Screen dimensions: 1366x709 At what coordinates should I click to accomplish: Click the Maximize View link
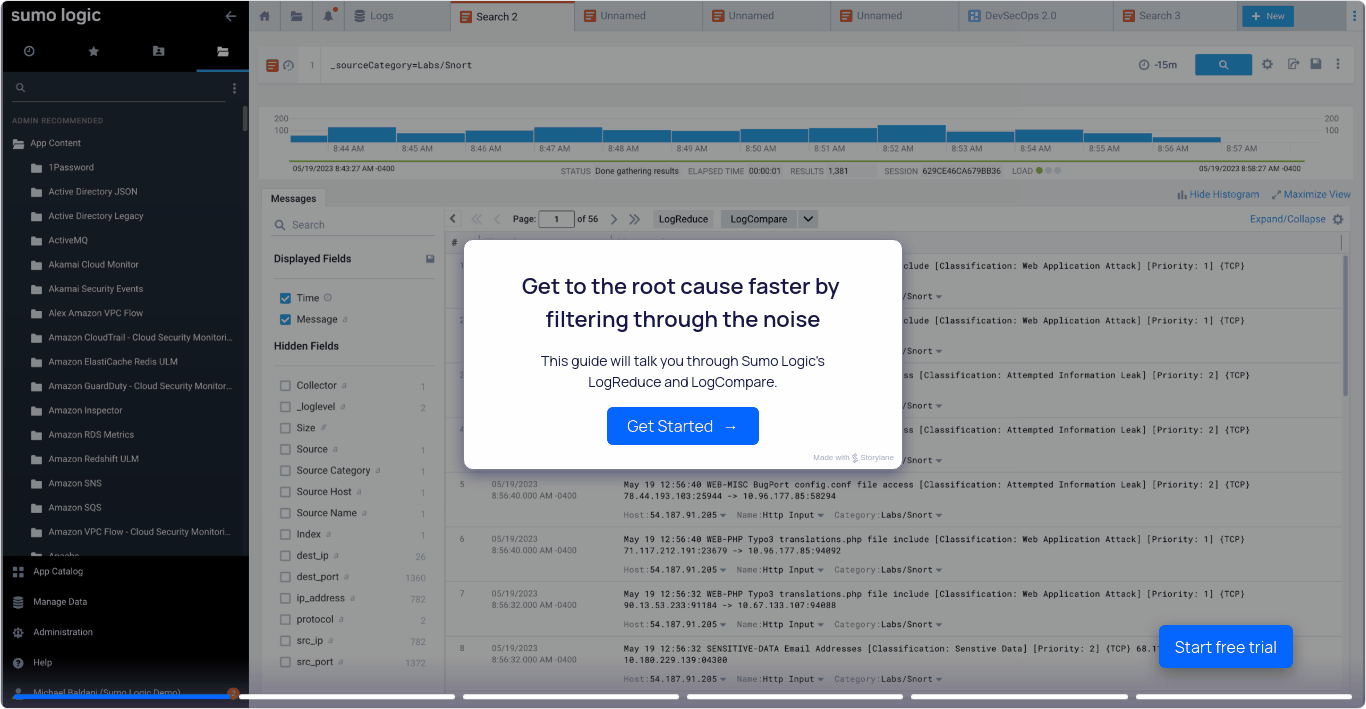[1311, 195]
